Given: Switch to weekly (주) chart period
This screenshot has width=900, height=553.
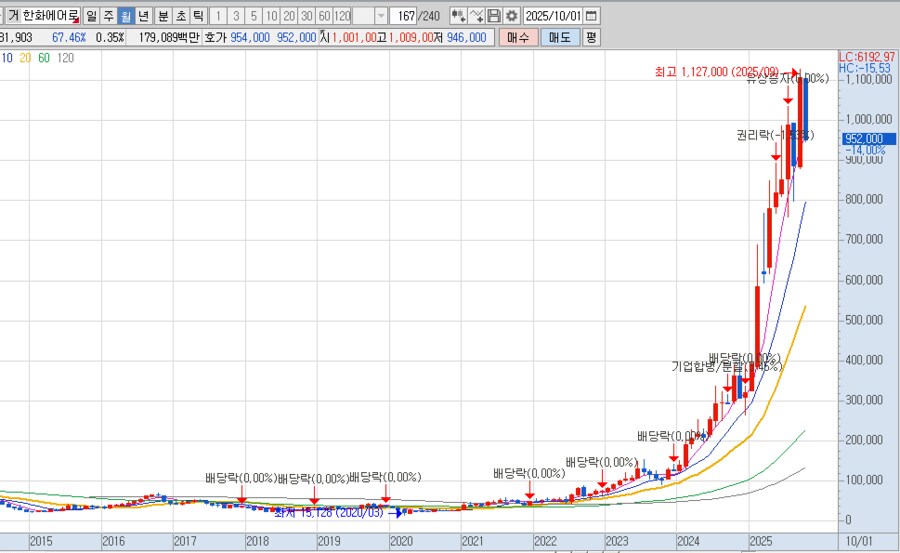Looking at the screenshot, I should [108, 16].
